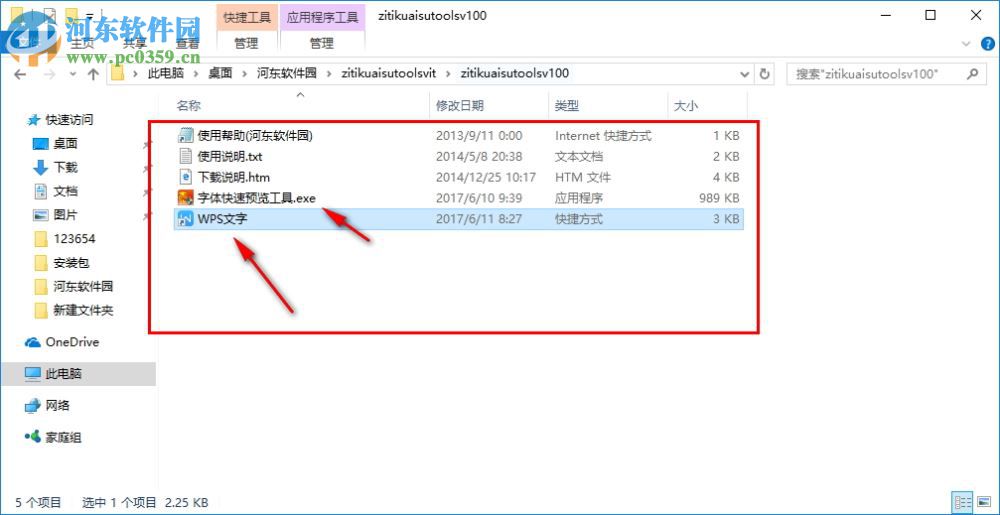Image resolution: width=1000 pixels, height=515 pixels.
Task: Click 河东软件园 in the address path
Action: point(287,73)
